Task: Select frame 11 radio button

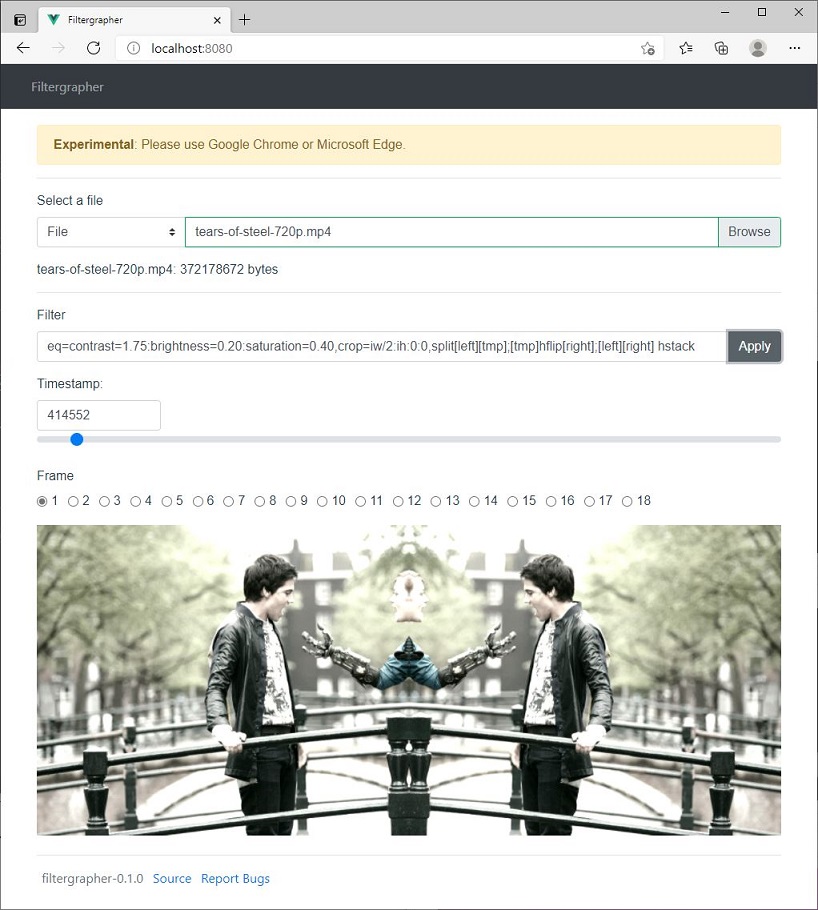Action: coord(361,501)
